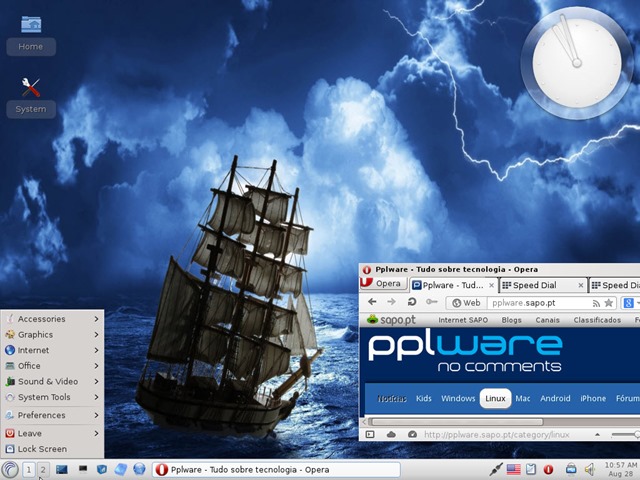Viewport: 640px width, 480px height.
Task: Open the US flag keyboard layout indicator
Action: coord(513,470)
